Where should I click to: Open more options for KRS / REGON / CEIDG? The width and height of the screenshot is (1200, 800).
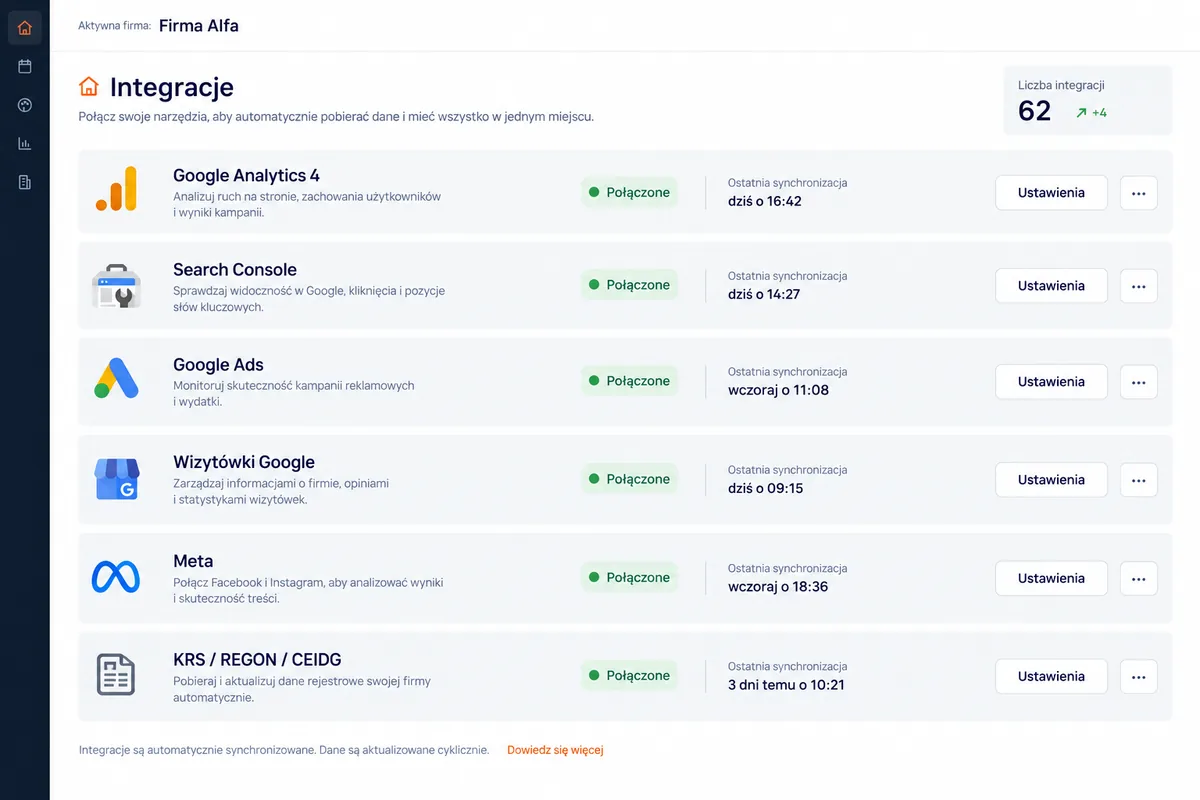pos(1138,676)
